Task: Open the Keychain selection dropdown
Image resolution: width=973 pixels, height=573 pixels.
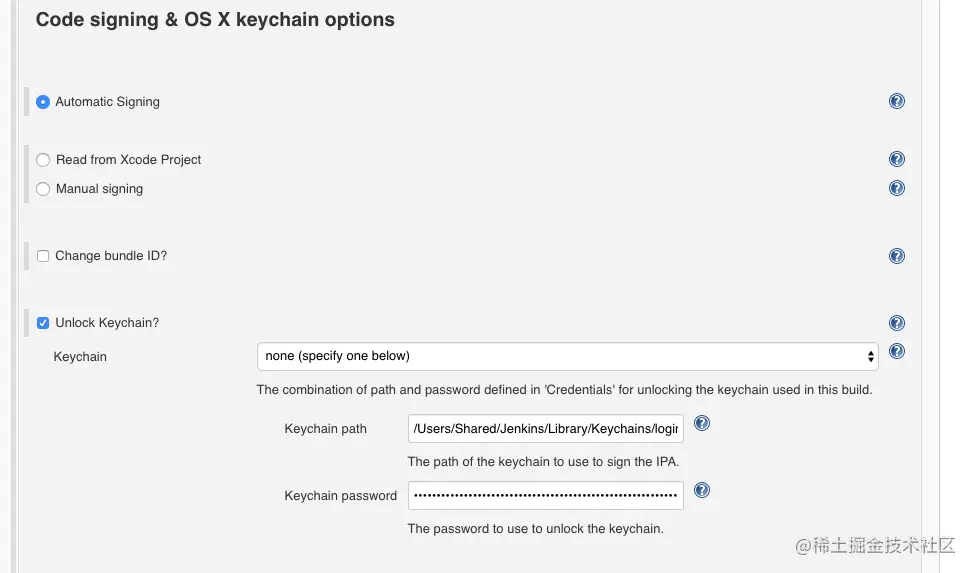Action: click(567, 356)
